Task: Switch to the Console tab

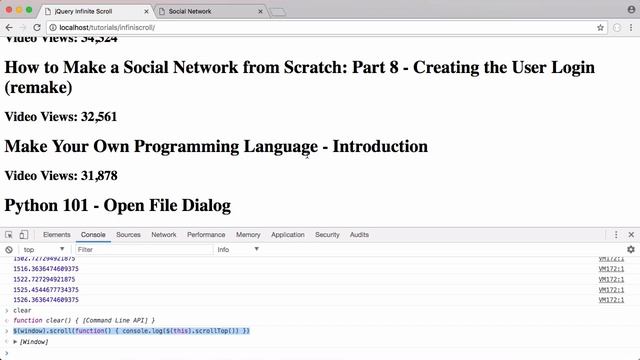Action: 93,235
